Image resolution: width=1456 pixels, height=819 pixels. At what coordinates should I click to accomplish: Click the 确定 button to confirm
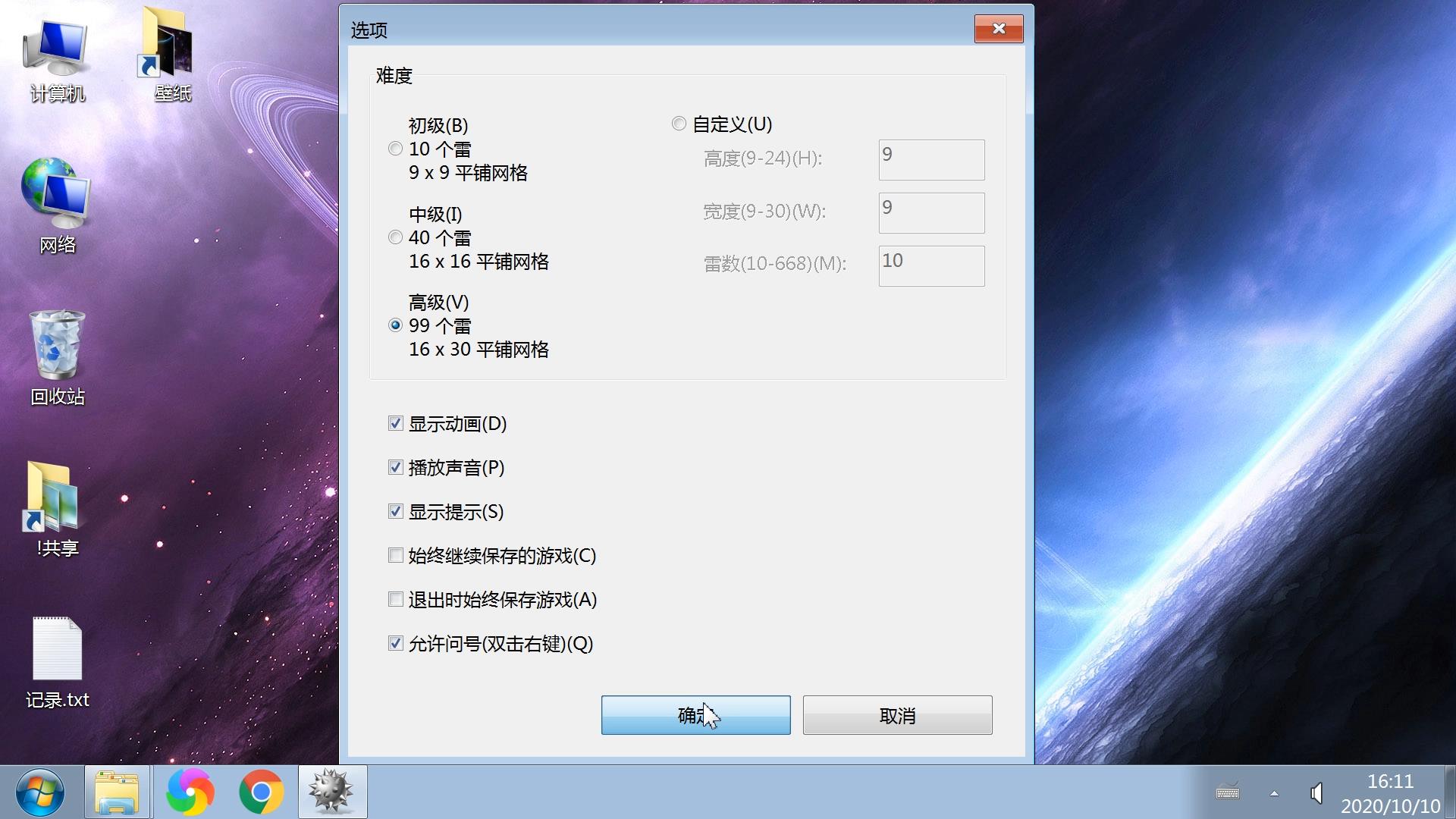(x=695, y=715)
